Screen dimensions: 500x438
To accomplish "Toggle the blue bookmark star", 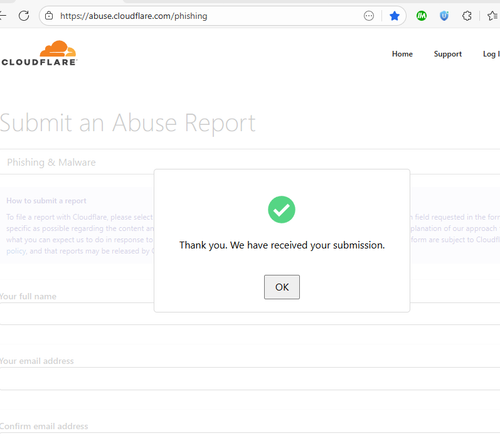I will click(x=394, y=16).
